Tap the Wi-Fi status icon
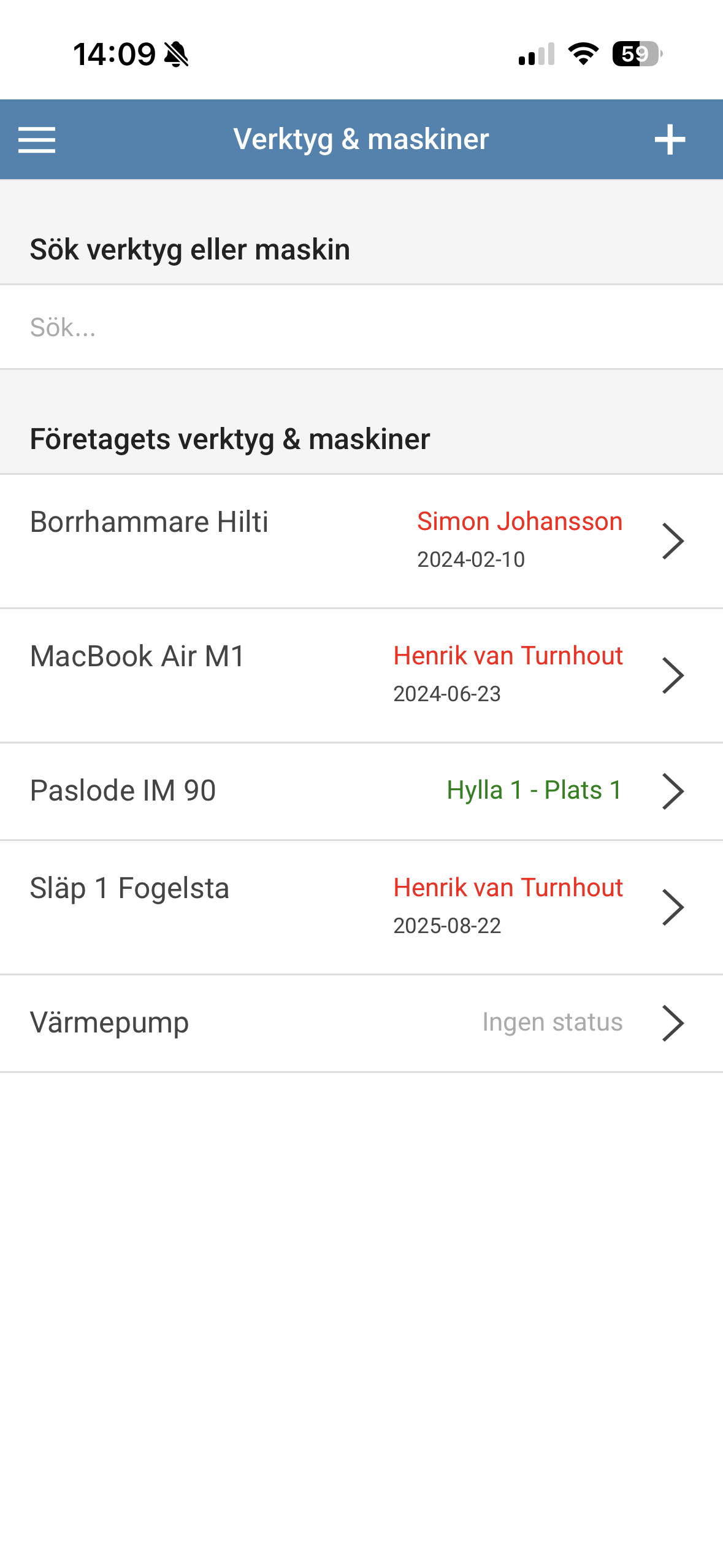 [x=583, y=54]
